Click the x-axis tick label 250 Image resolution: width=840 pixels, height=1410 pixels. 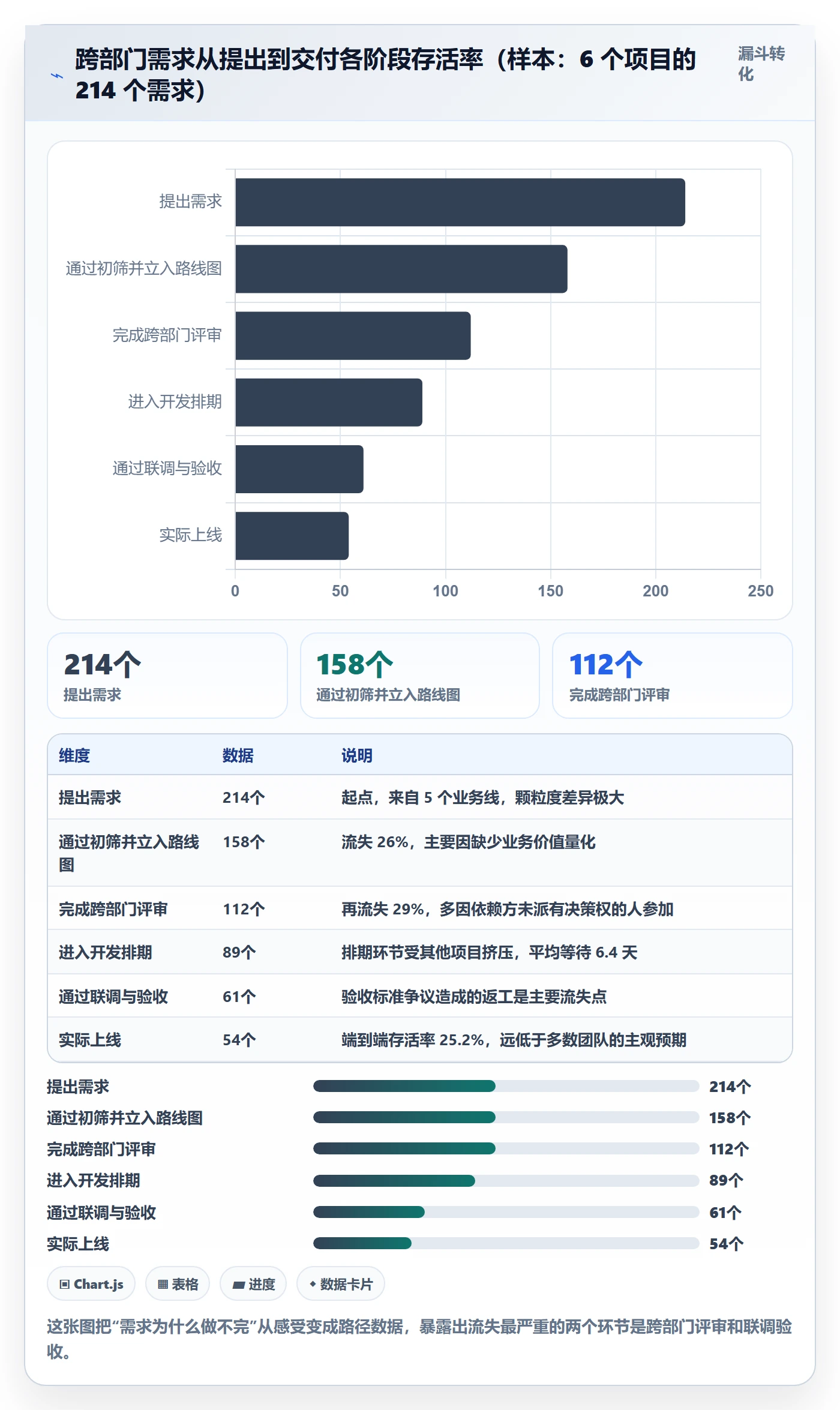[x=760, y=591]
